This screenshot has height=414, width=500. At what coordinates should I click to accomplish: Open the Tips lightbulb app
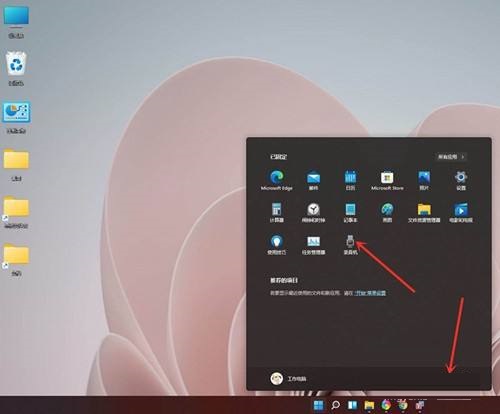click(276, 245)
